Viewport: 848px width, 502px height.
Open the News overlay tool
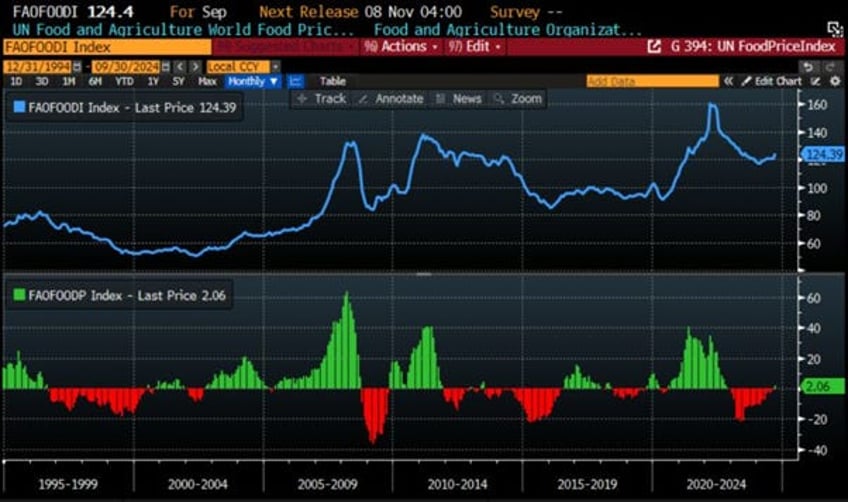click(x=459, y=99)
